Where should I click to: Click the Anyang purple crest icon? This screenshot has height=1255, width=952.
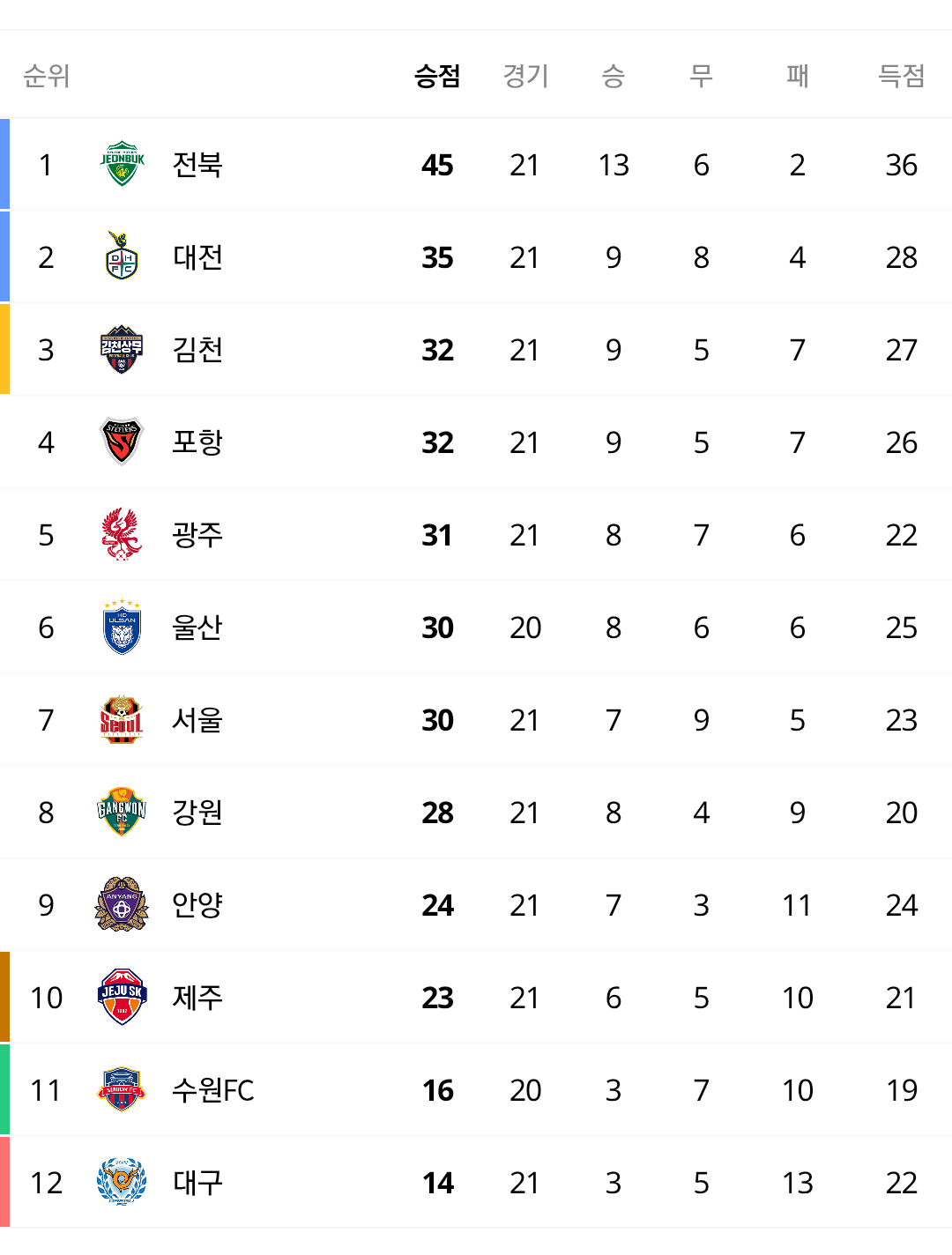pos(122,904)
